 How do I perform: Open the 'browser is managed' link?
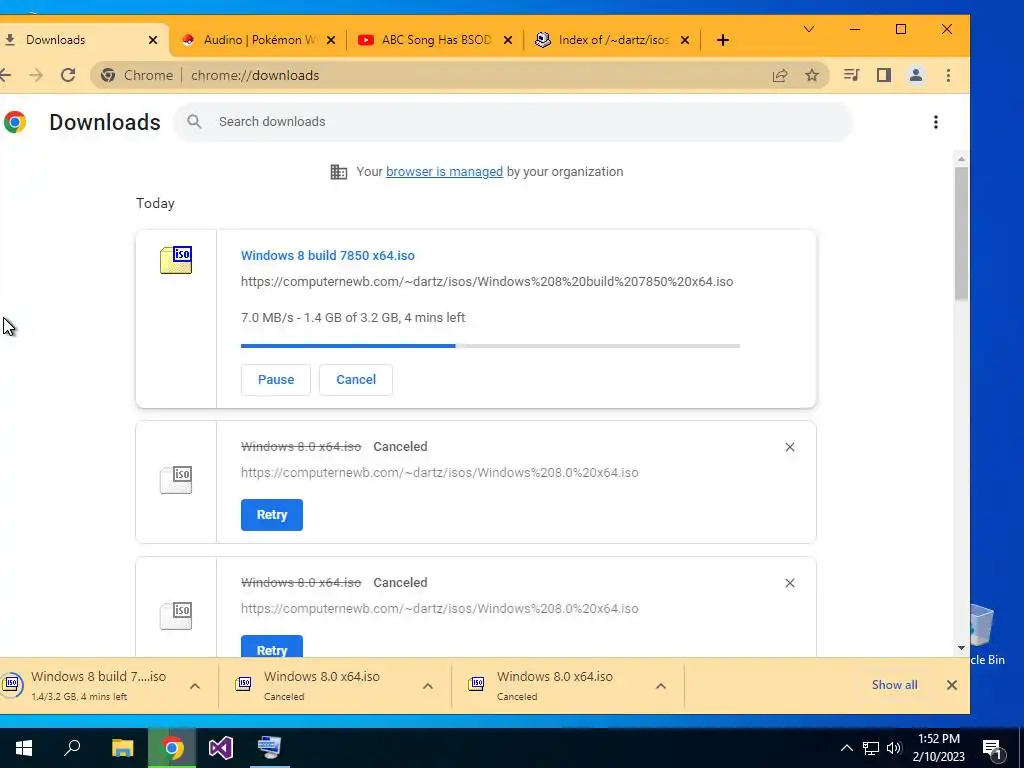444,172
